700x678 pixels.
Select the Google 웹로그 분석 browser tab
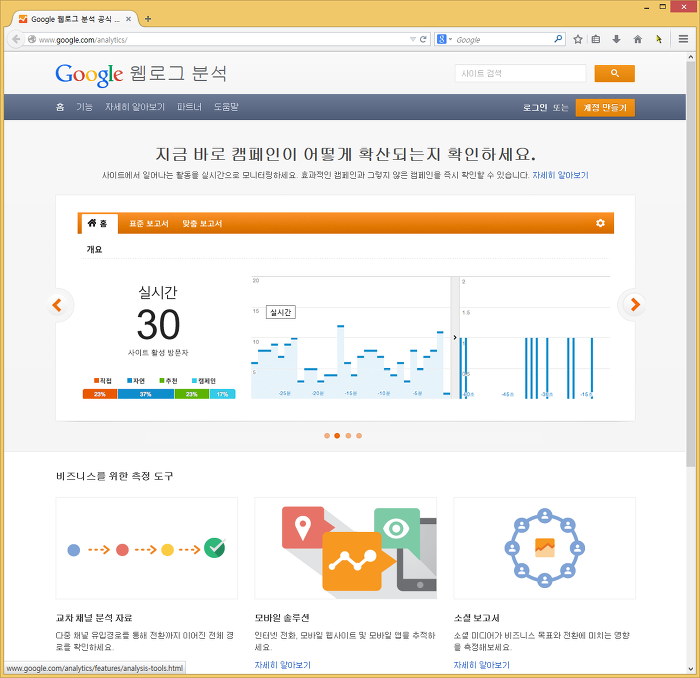coord(75,19)
